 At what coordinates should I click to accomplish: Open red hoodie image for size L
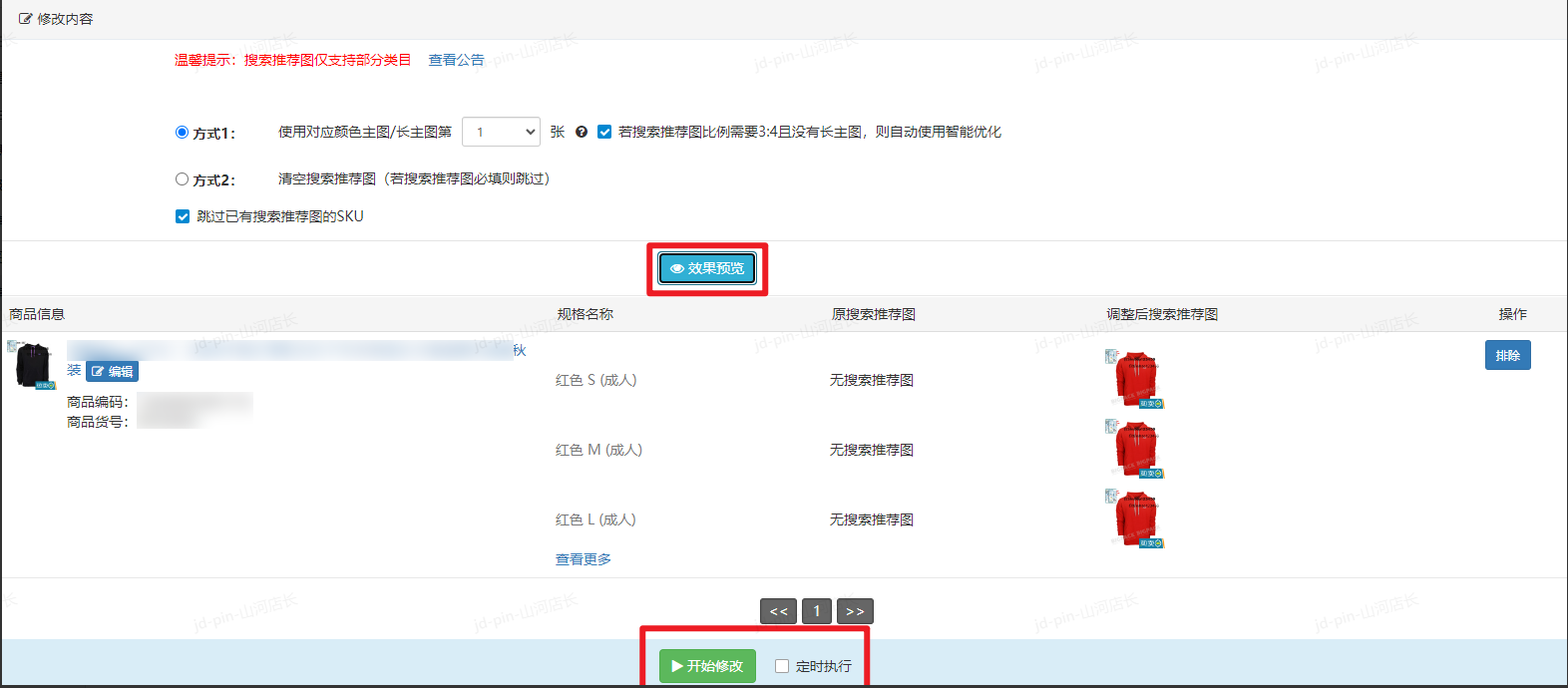point(1135,518)
